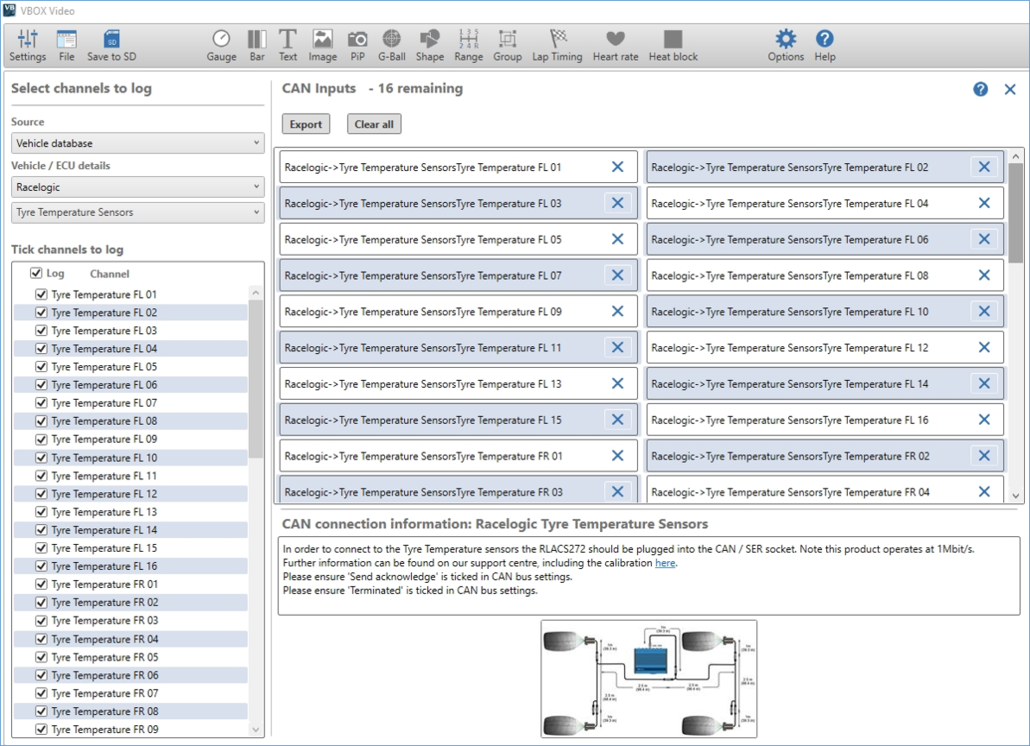
Task: Untick Tyre Temperature FL 07 checkbox
Action: pos(41,403)
